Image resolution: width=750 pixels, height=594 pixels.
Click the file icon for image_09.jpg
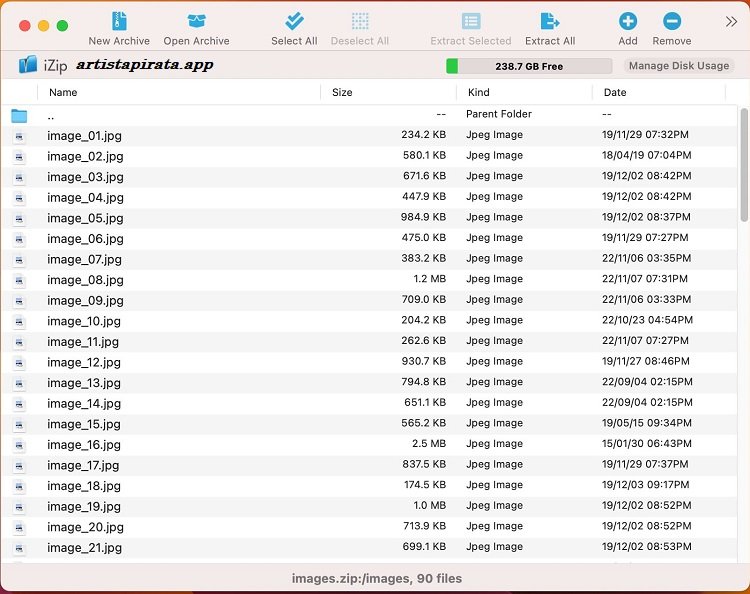click(19, 301)
